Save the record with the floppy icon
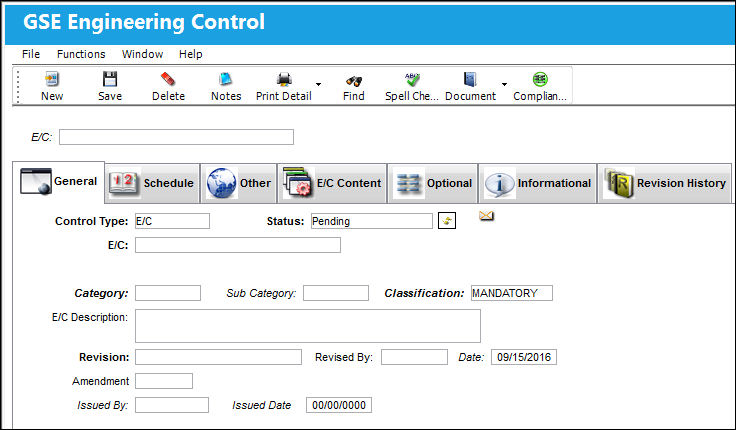Viewport: 736px width, 430px height. click(x=110, y=79)
